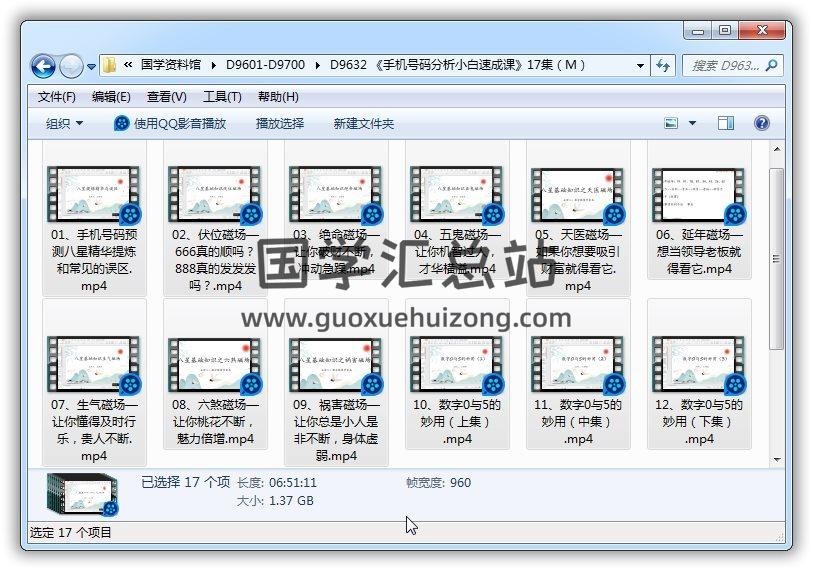Click the Forward navigation arrow button
Image resolution: width=813 pixels, height=571 pixels.
pyautogui.click(x=71, y=67)
